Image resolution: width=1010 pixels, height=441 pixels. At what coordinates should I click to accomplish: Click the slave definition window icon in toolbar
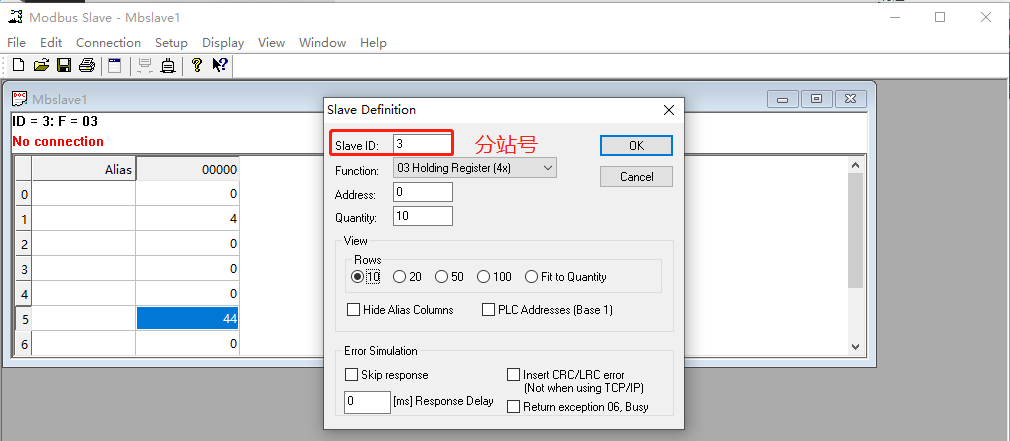[115, 66]
